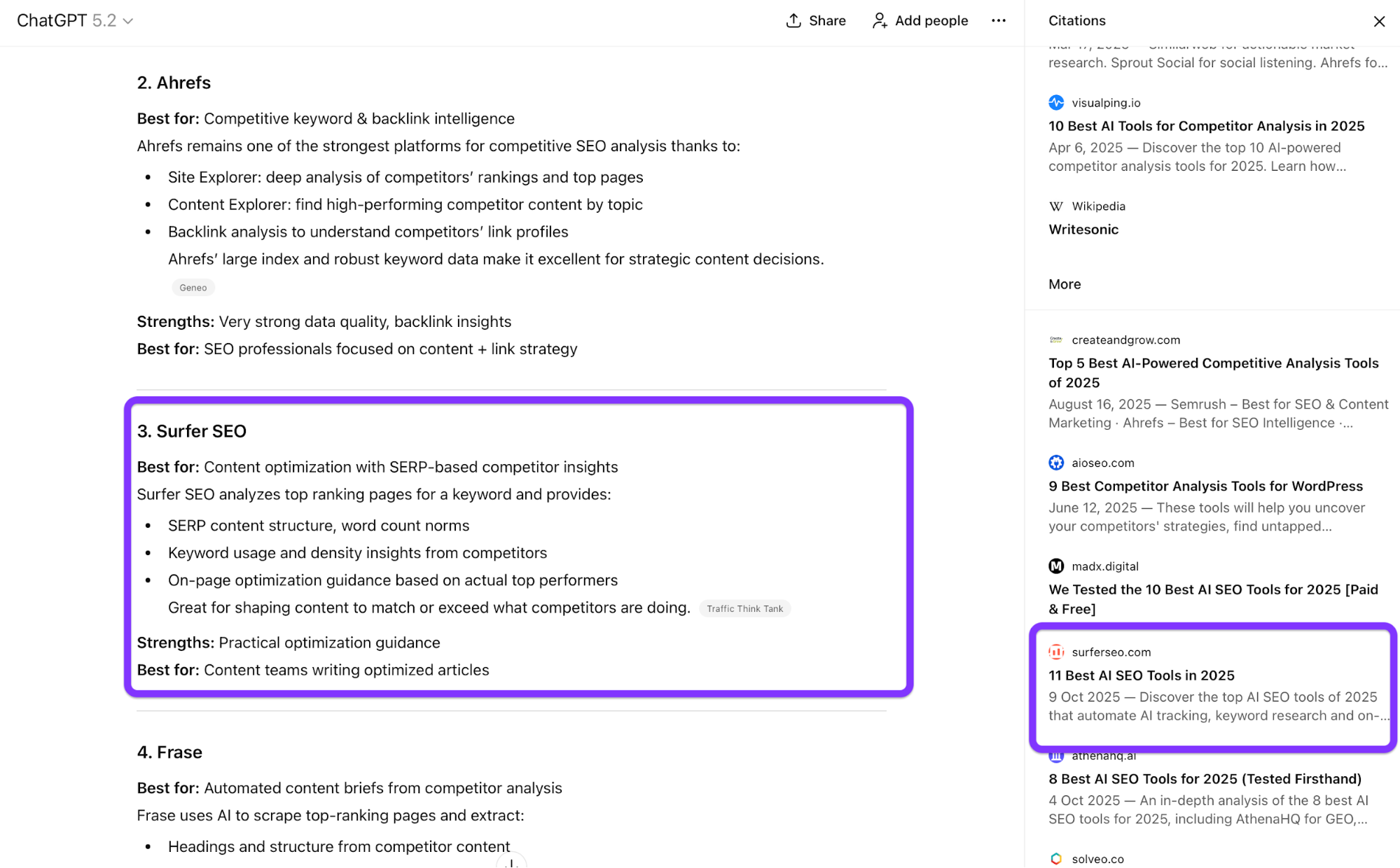Open '9 Best Competitor Analysis Tools for WordPress'
This screenshot has width=1400, height=868.
tap(1205, 486)
